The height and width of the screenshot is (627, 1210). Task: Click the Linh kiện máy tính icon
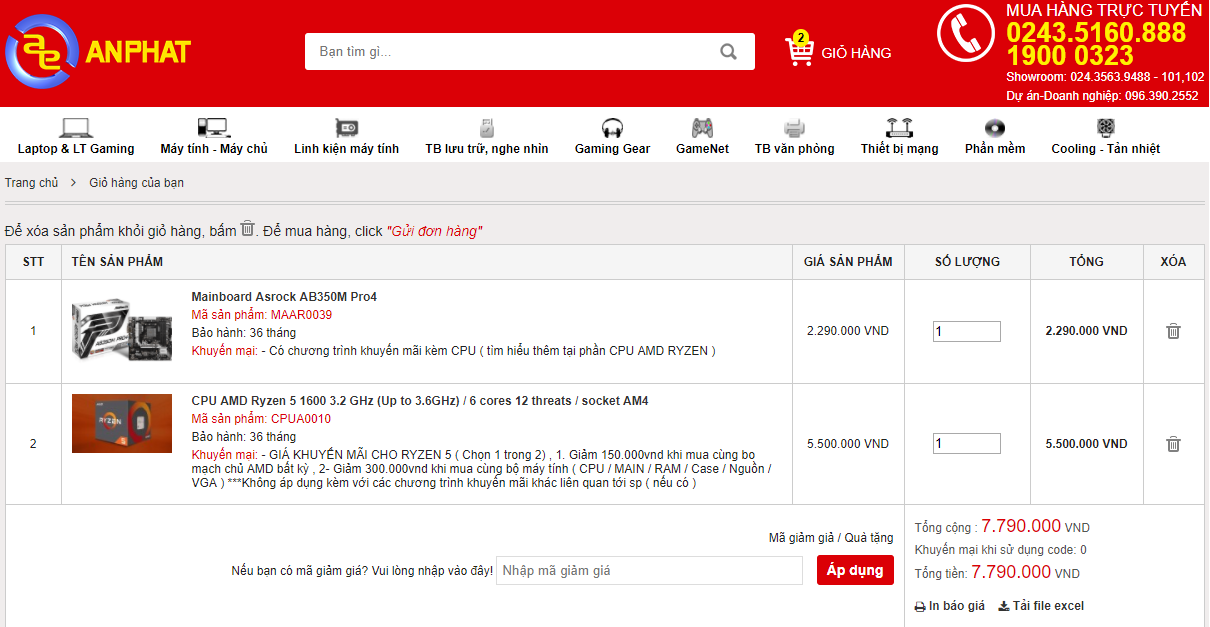pyautogui.click(x=346, y=128)
